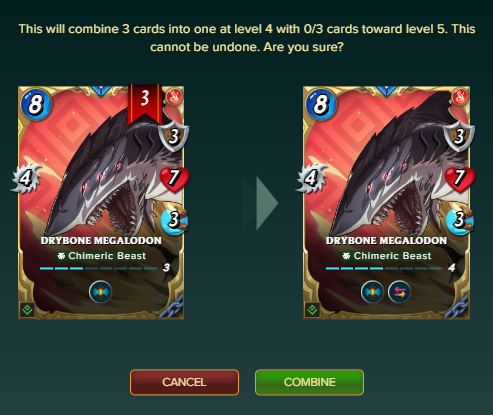The height and width of the screenshot is (415, 493).
Task: Click the green COMBINE button
Action: tap(309, 382)
